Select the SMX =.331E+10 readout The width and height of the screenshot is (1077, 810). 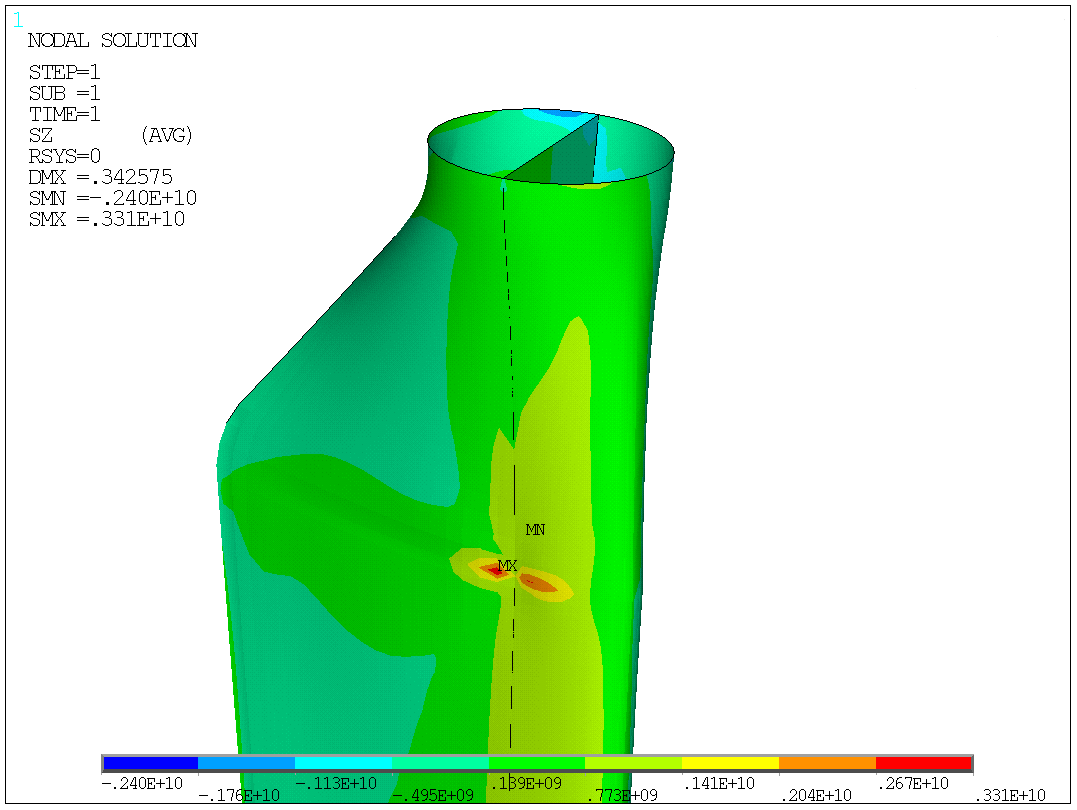[x=106, y=219]
